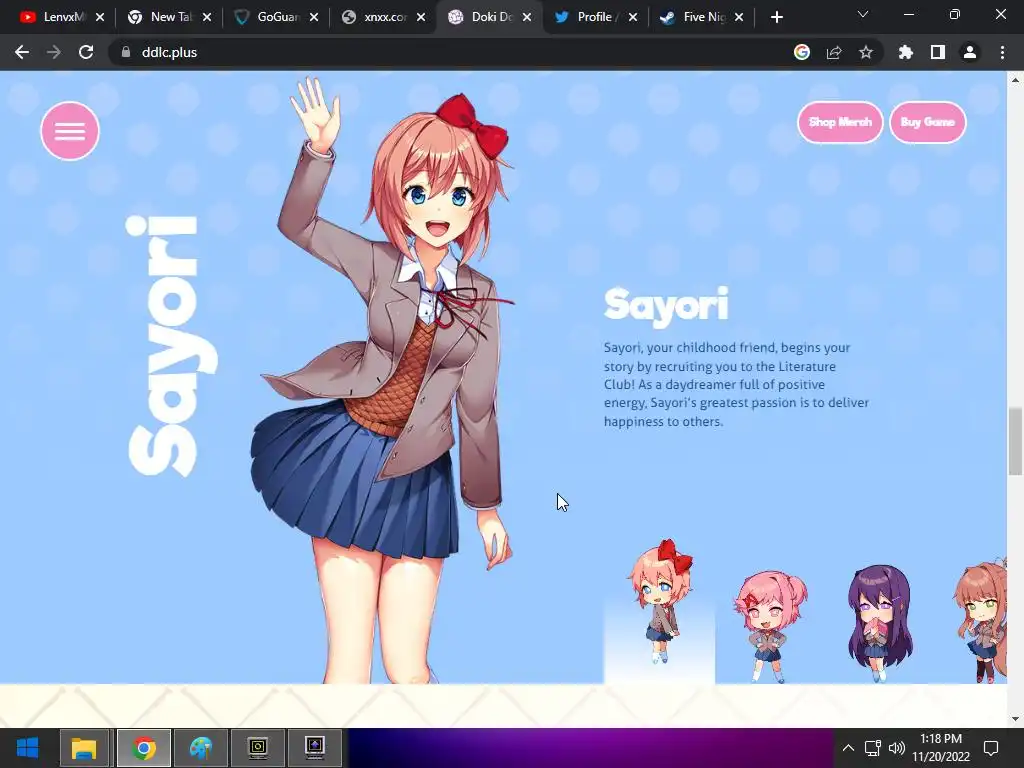The height and width of the screenshot is (768, 1024).
Task: Bookmark this page with the star icon
Action: click(x=866, y=52)
